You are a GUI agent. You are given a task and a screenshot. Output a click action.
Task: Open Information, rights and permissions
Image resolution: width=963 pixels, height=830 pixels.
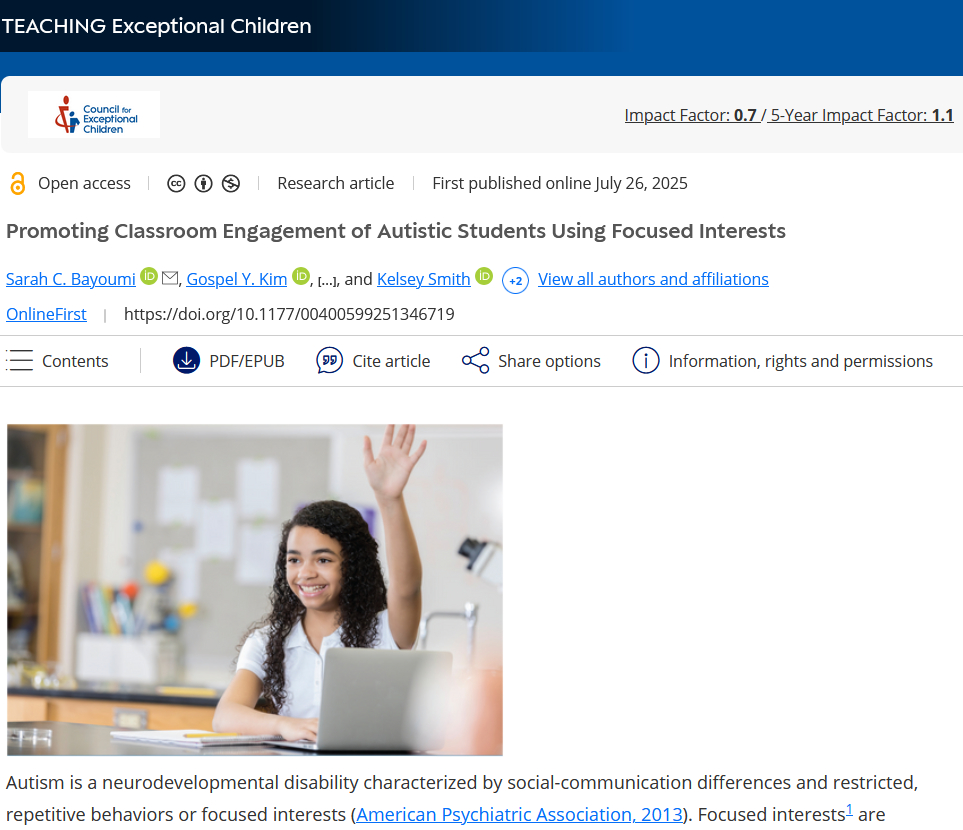783,361
